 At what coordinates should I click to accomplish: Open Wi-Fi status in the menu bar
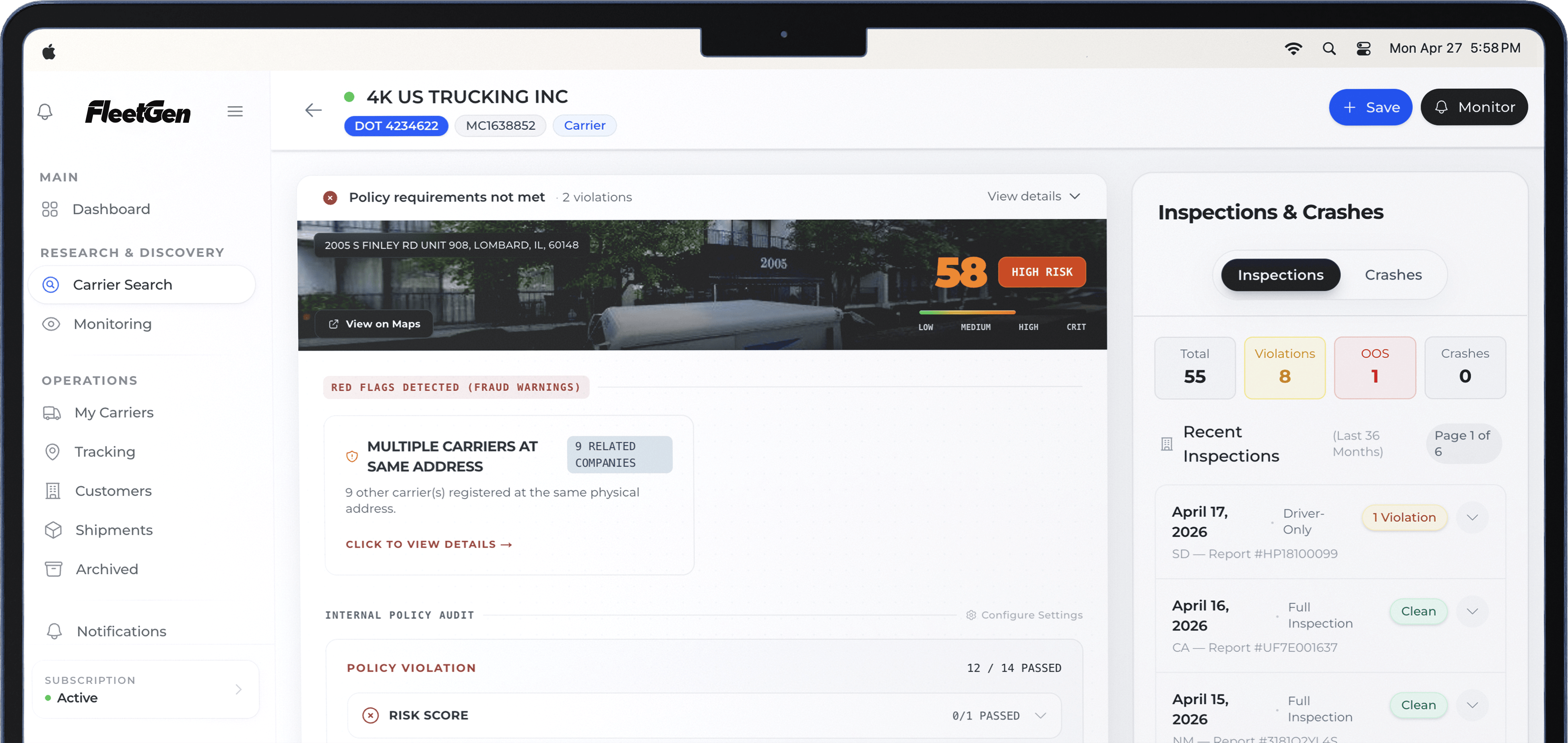1293,49
